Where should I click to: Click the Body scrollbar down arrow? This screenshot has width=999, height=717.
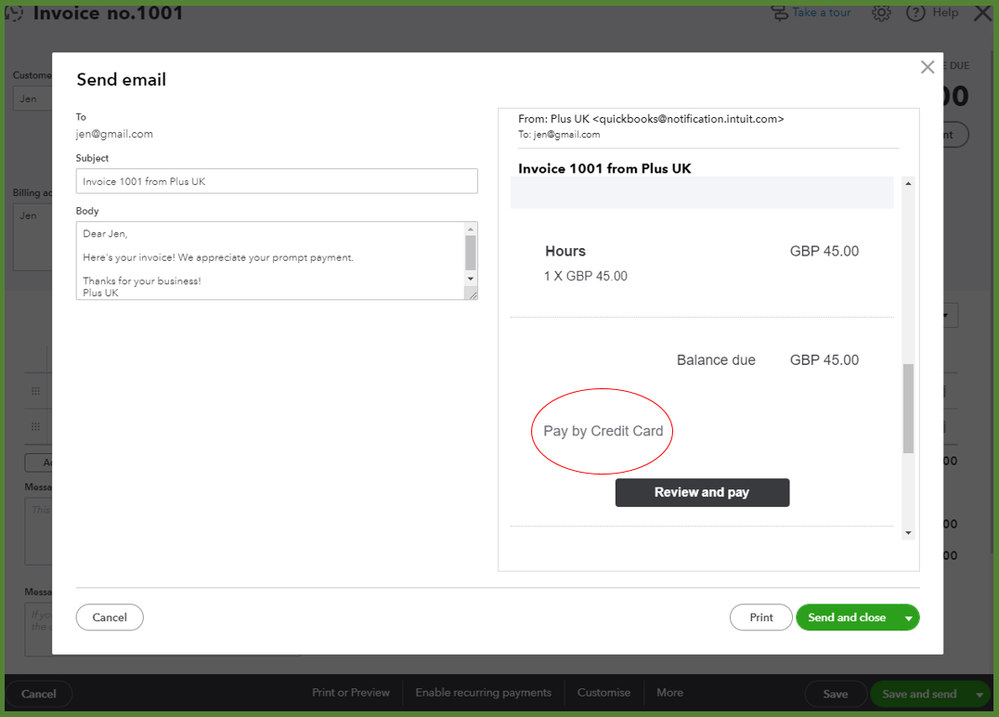click(x=470, y=279)
